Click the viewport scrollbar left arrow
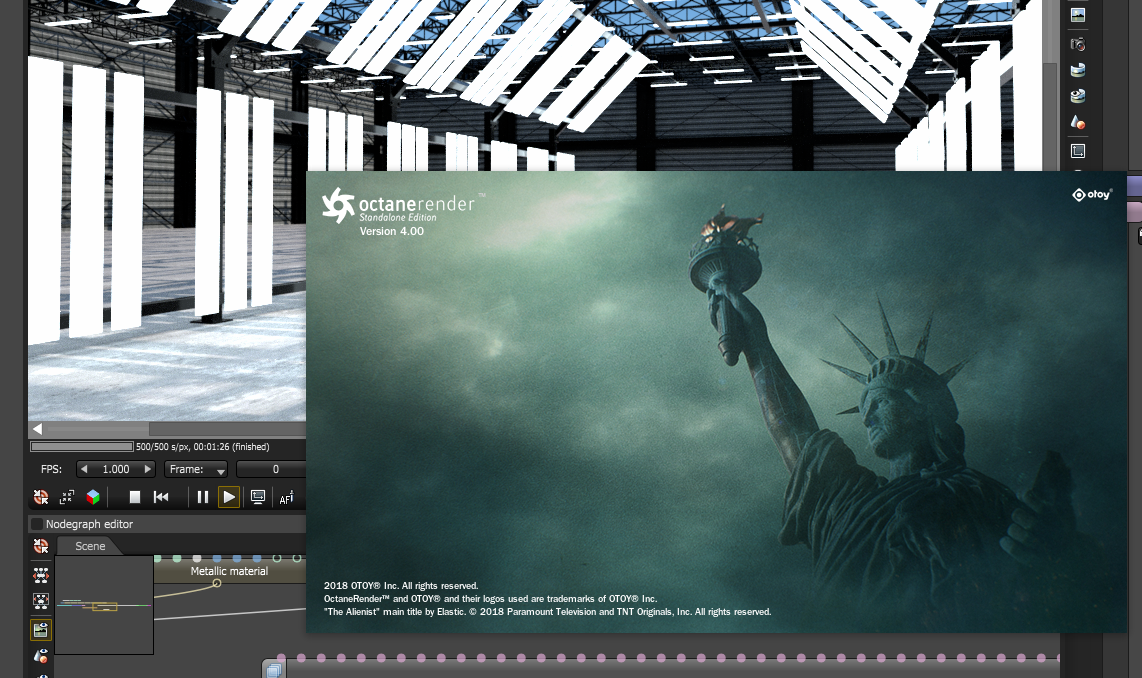1142x678 pixels. pos(37,429)
